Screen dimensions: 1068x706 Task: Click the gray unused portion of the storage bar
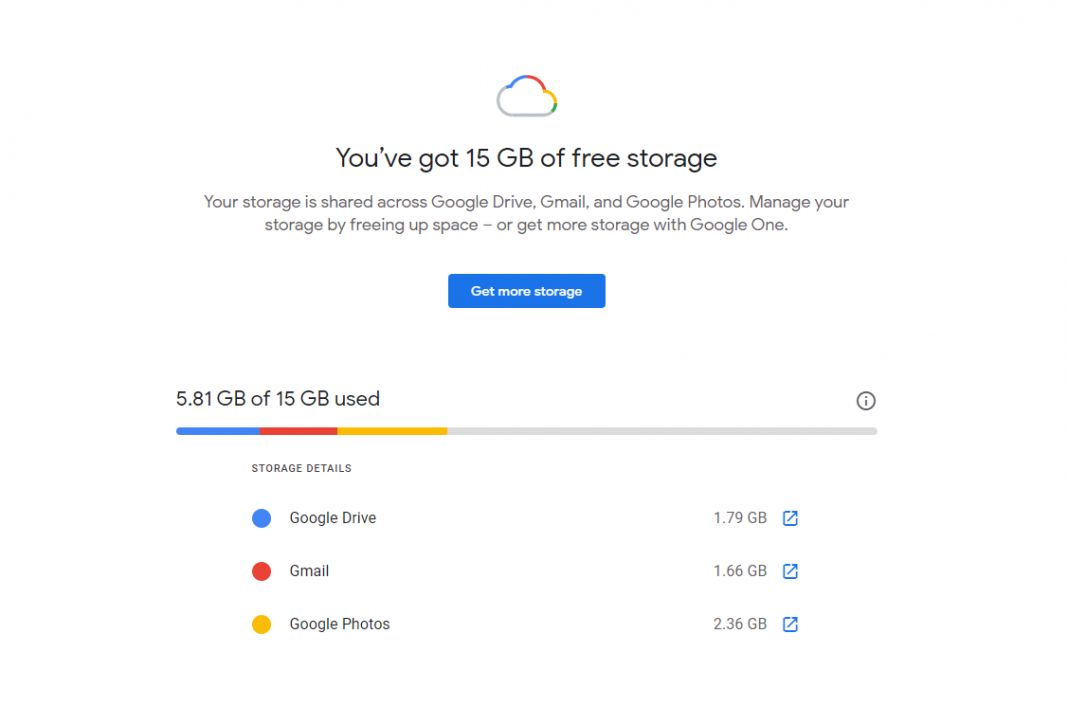point(660,431)
